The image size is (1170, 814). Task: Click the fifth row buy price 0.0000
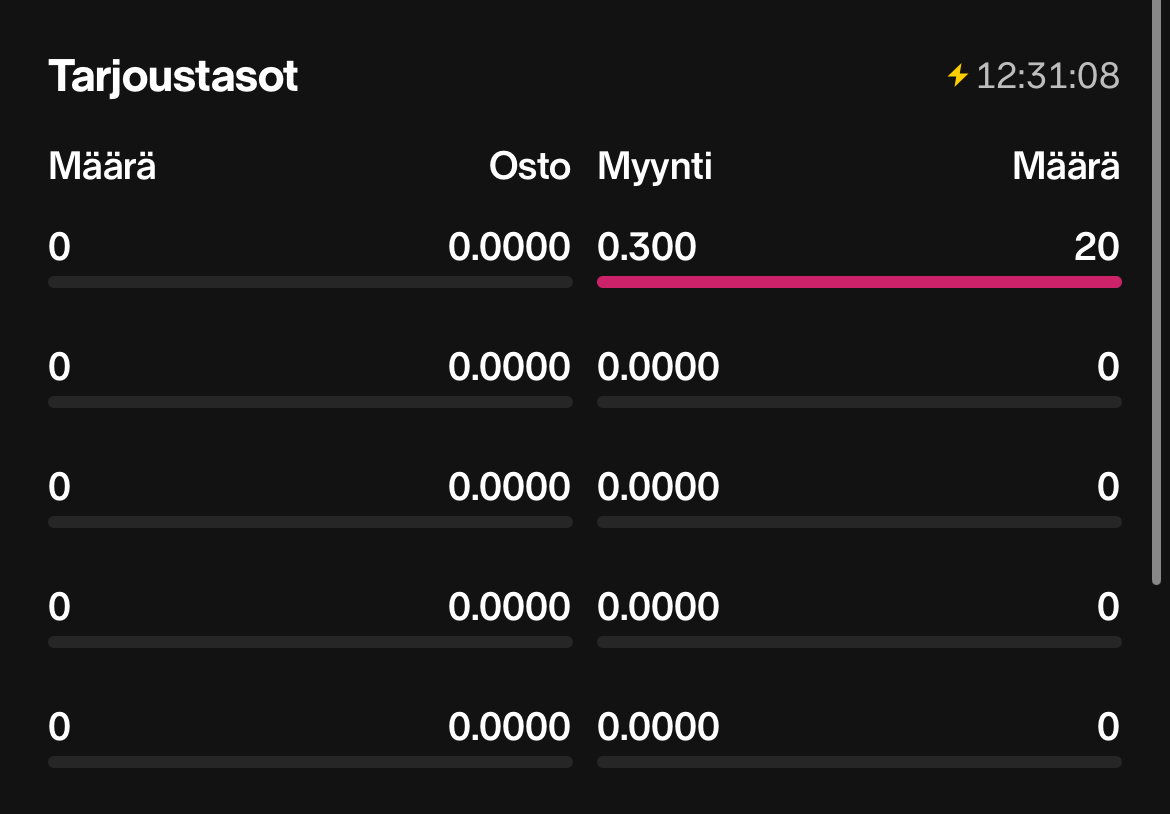coord(510,727)
